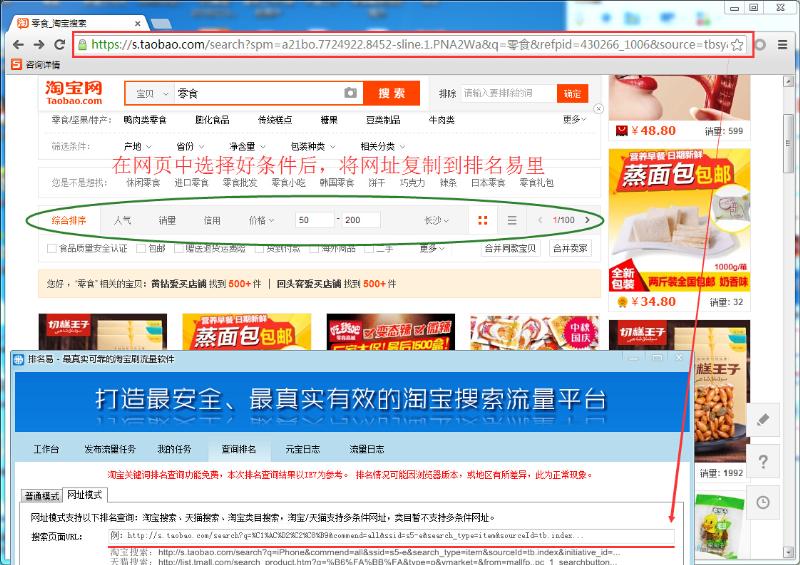
Task: Click the 合并卖家 button
Action: [x=570, y=249]
